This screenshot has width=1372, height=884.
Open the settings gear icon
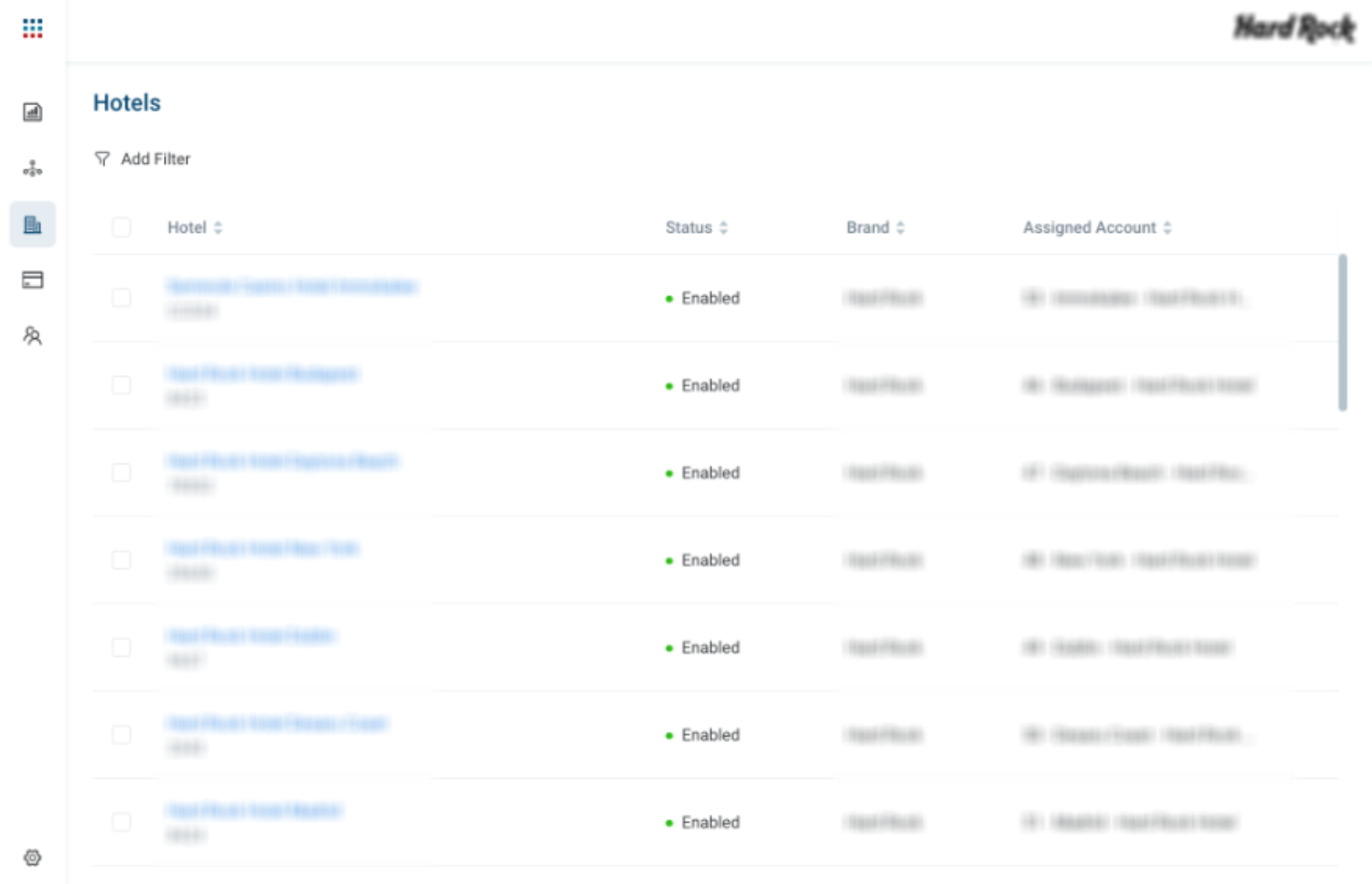pos(33,858)
